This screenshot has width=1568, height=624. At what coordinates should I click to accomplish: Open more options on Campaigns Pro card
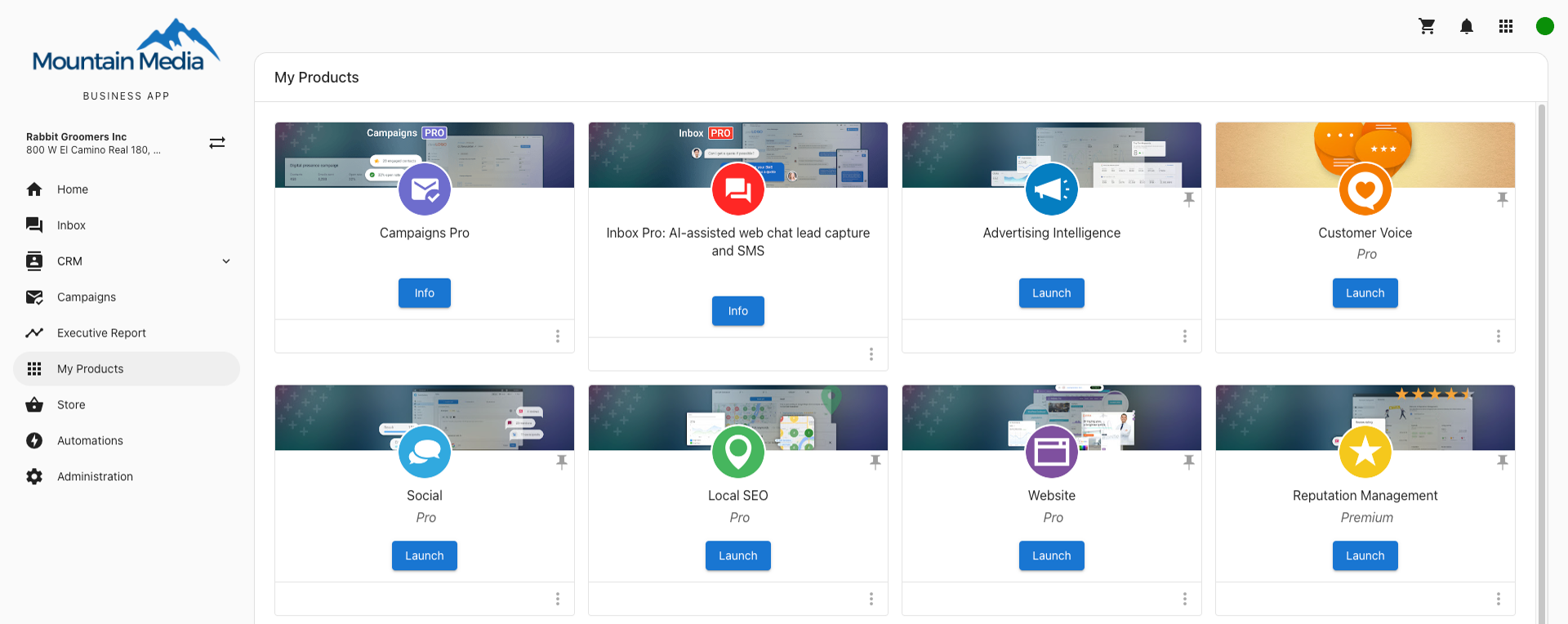coord(558,337)
